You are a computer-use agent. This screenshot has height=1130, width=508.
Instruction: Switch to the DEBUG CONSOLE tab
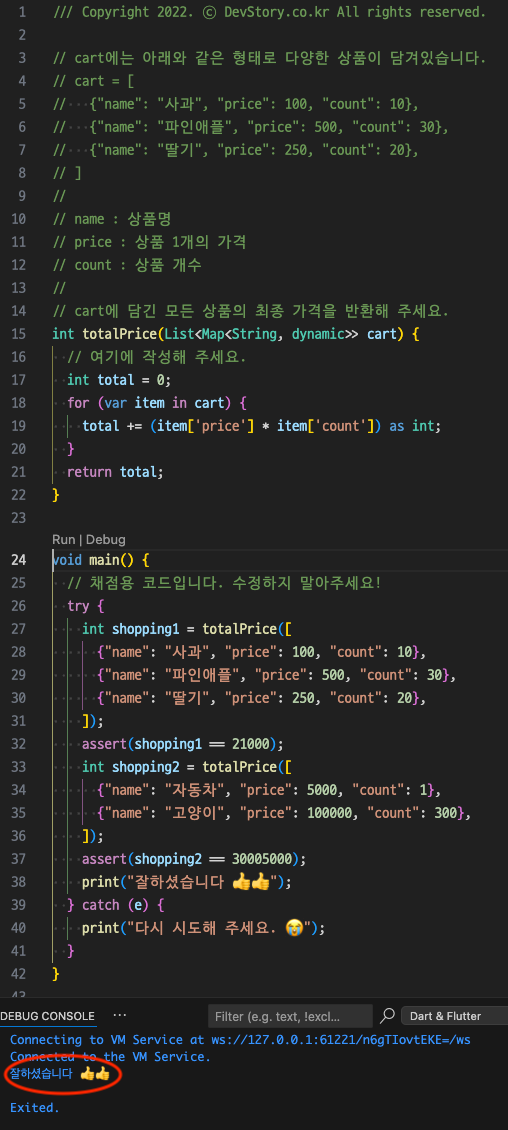pos(48,1016)
